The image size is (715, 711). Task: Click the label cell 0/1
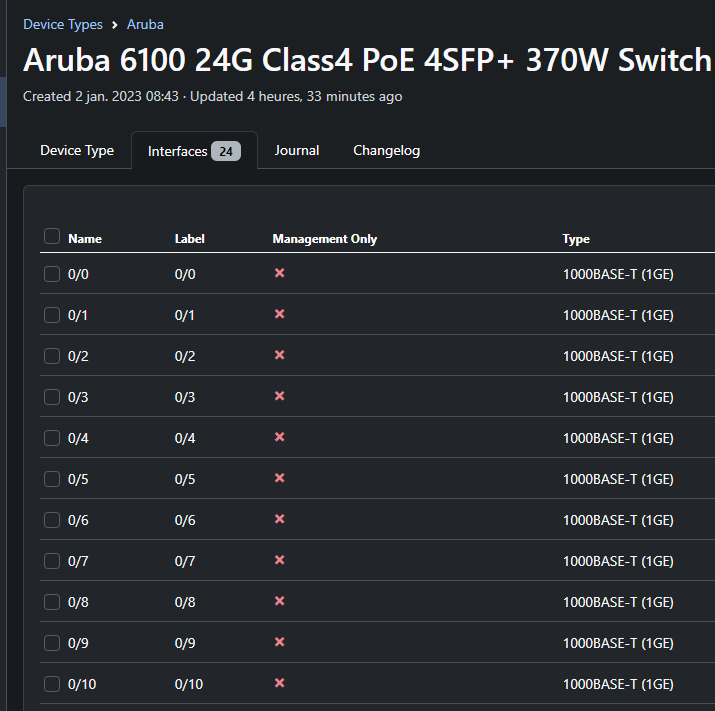point(185,315)
